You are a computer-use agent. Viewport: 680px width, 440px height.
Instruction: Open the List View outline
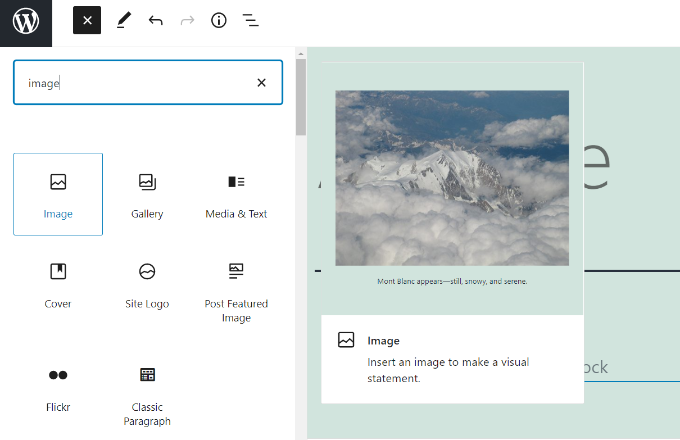(250, 21)
